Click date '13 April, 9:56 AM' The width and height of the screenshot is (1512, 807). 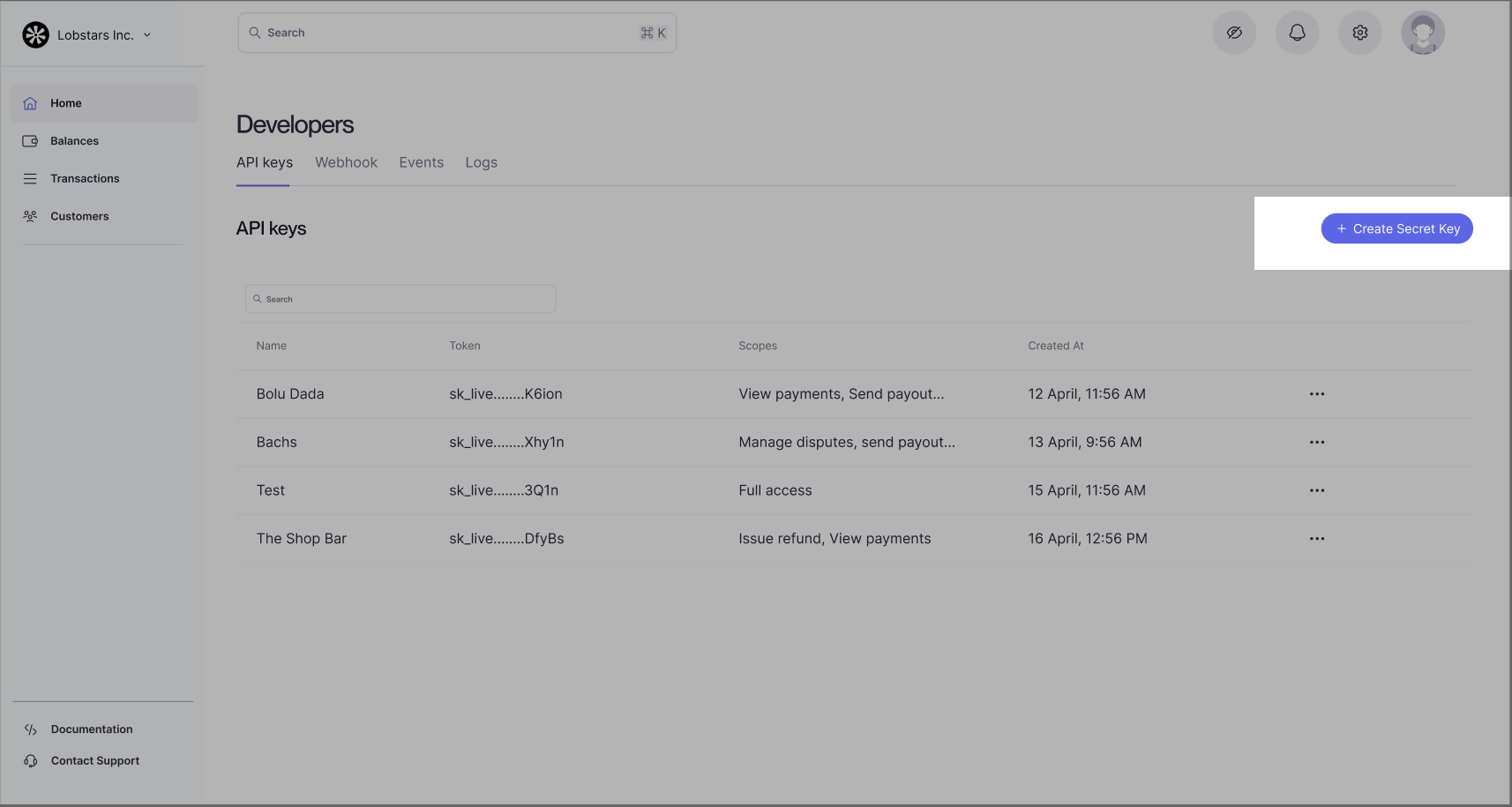pyautogui.click(x=1085, y=442)
